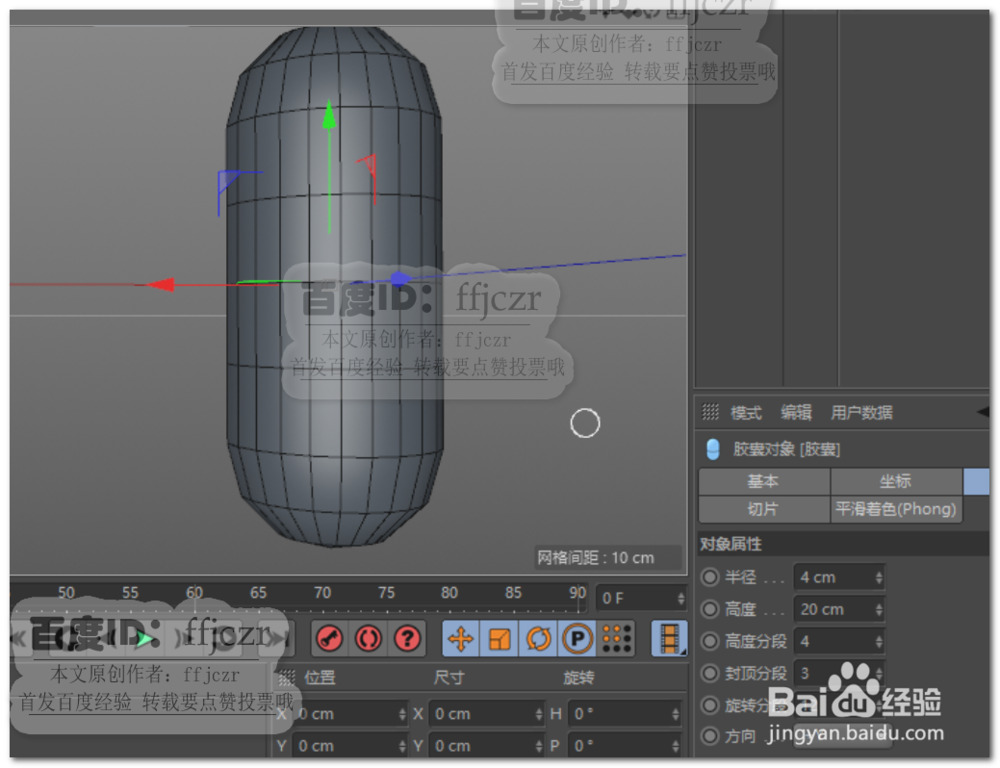Click the rotation H field stepper arrows

(676, 714)
